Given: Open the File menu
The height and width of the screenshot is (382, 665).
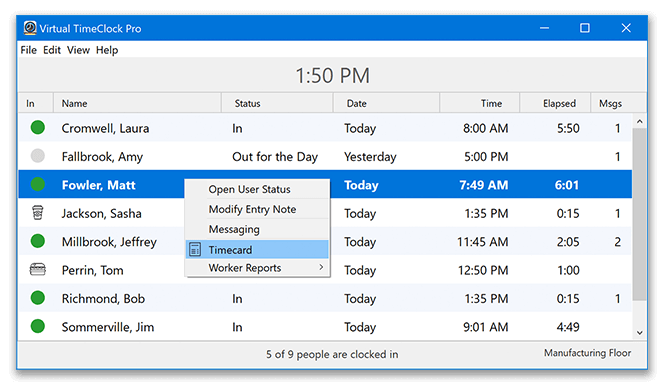Looking at the screenshot, I should click(28, 50).
